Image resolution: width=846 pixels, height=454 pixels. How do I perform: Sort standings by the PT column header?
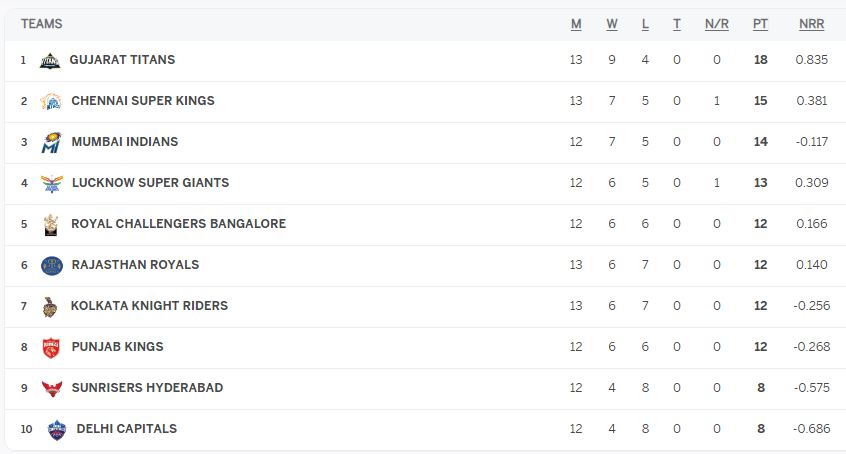pyautogui.click(x=761, y=24)
